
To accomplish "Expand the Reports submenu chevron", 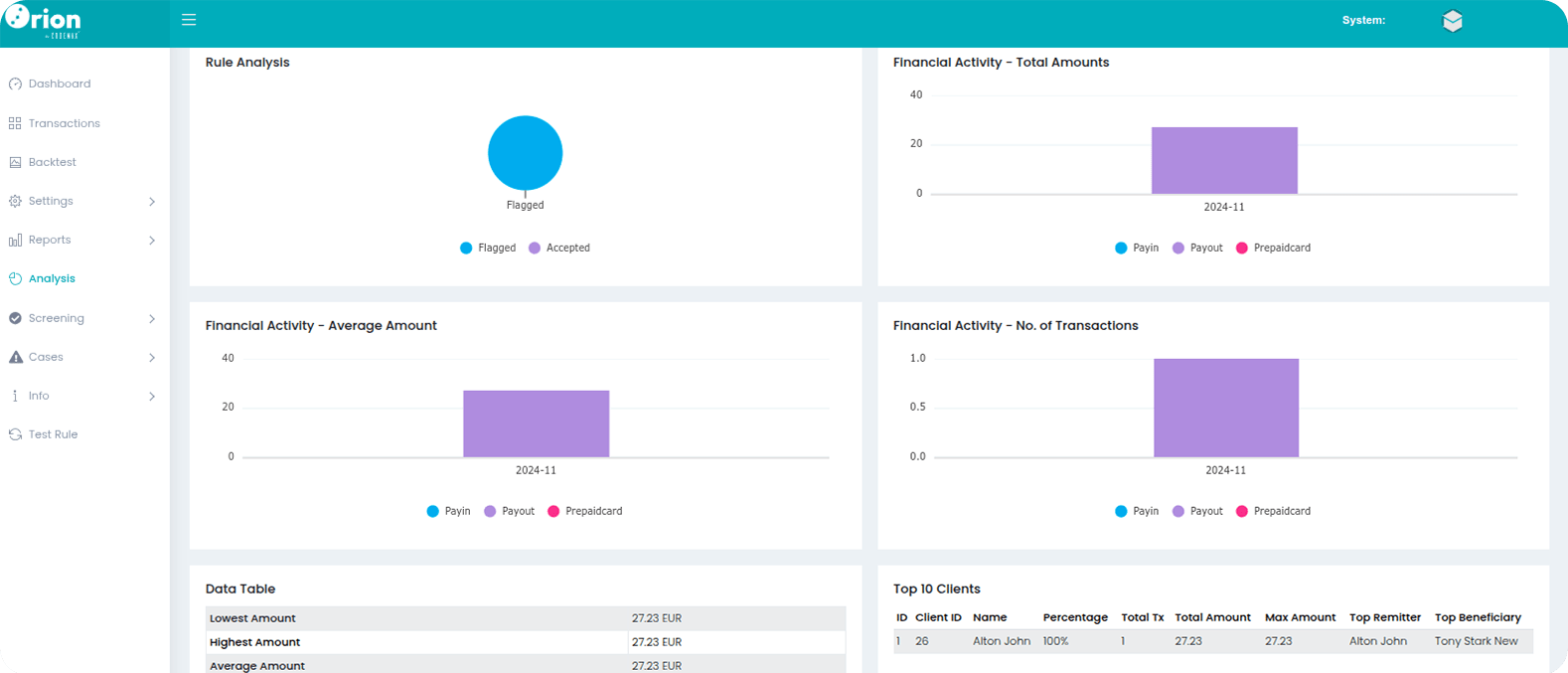I will pyautogui.click(x=152, y=241).
